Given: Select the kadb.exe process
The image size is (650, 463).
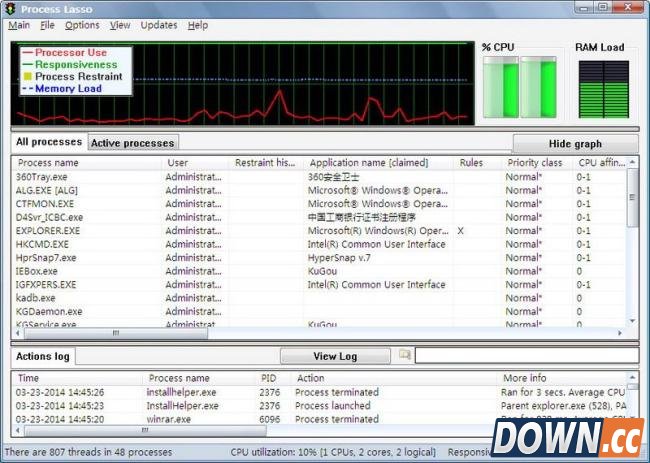Looking at the screenshot, I should pos(319,298).
